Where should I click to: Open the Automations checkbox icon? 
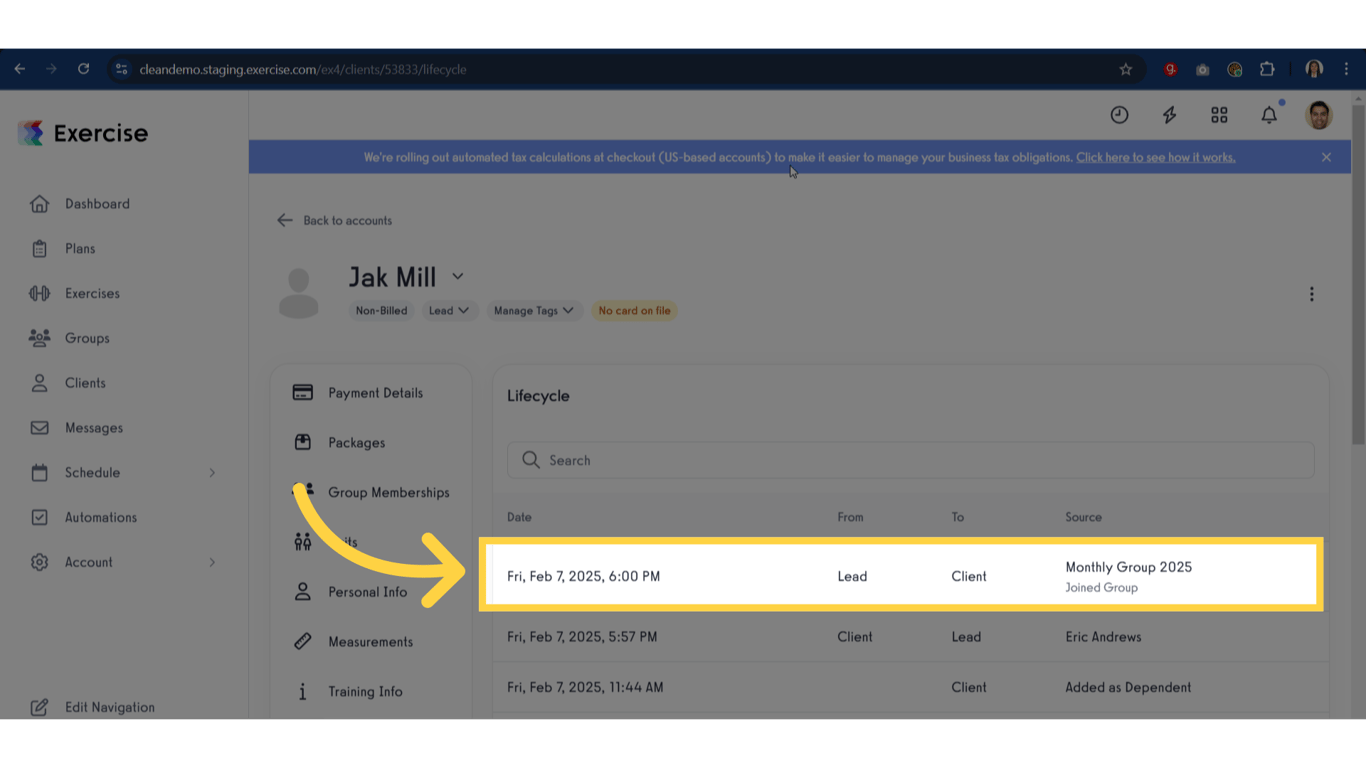39,518
